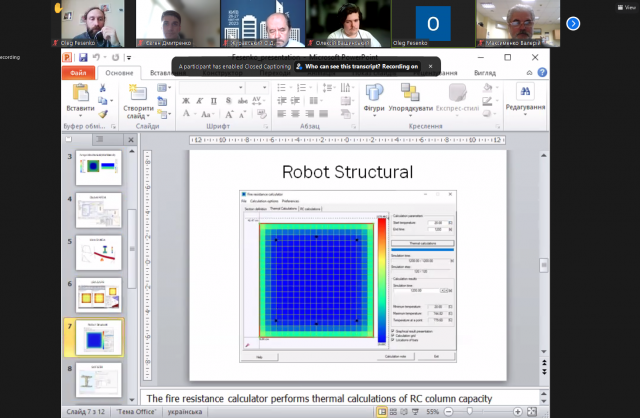
Task: Toggle text Shadow (S) formatting
Action: coord(228,100)
